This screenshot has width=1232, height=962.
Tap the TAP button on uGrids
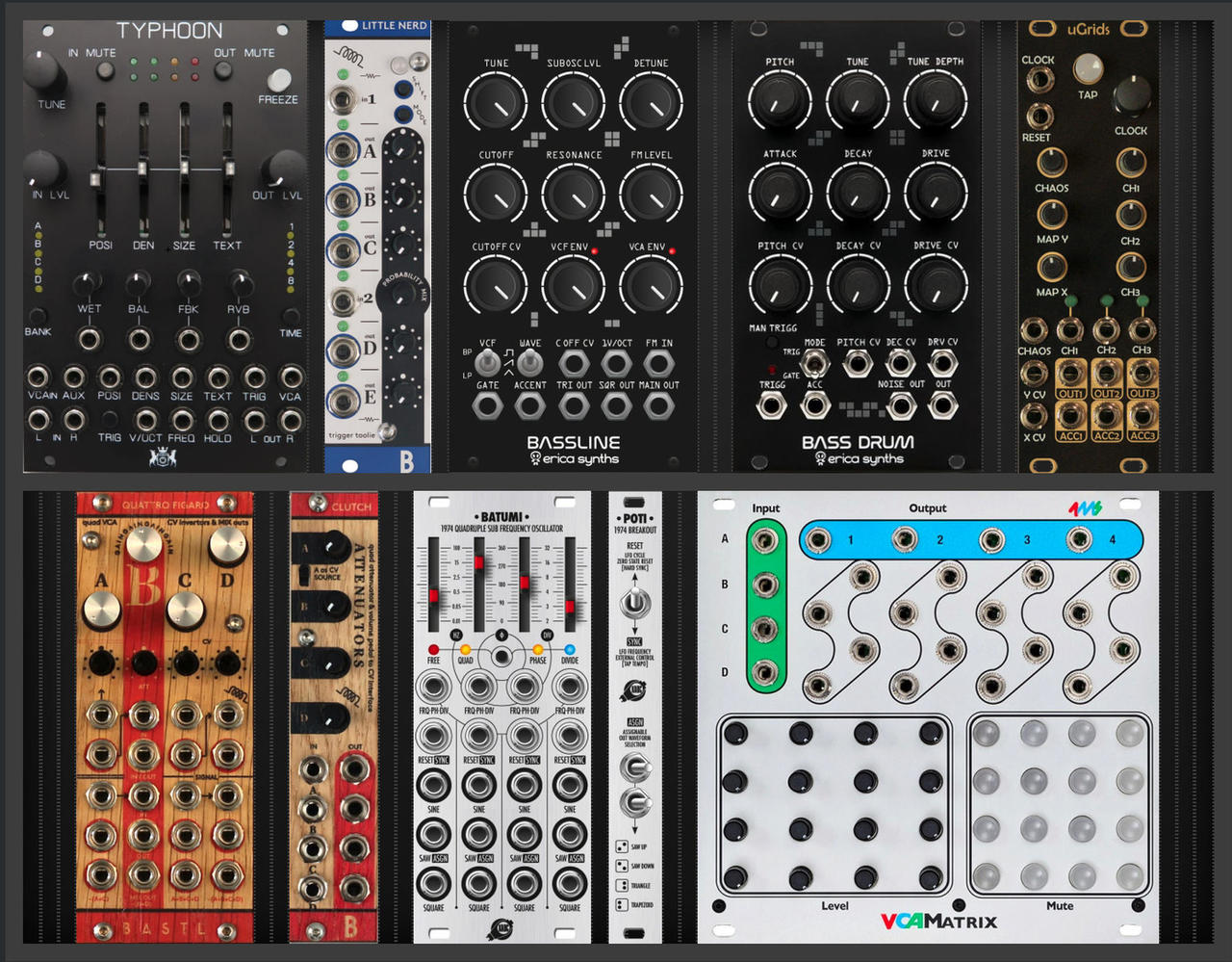coord(1088,68)
